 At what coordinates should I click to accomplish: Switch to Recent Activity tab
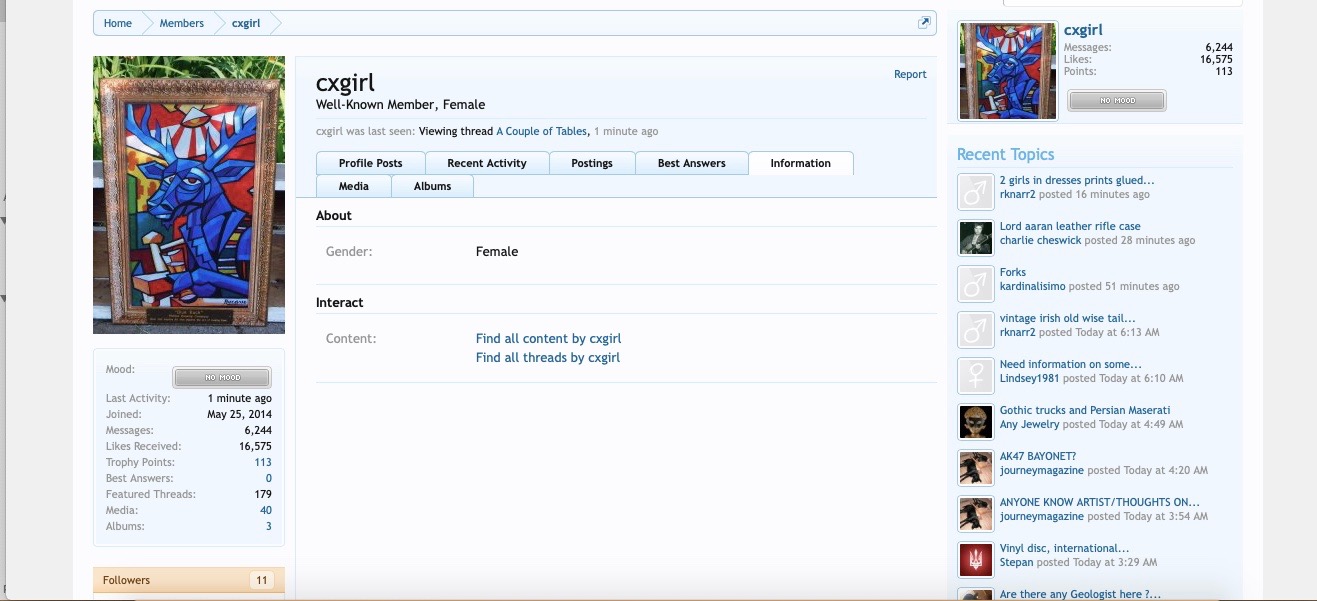point(487,163)
